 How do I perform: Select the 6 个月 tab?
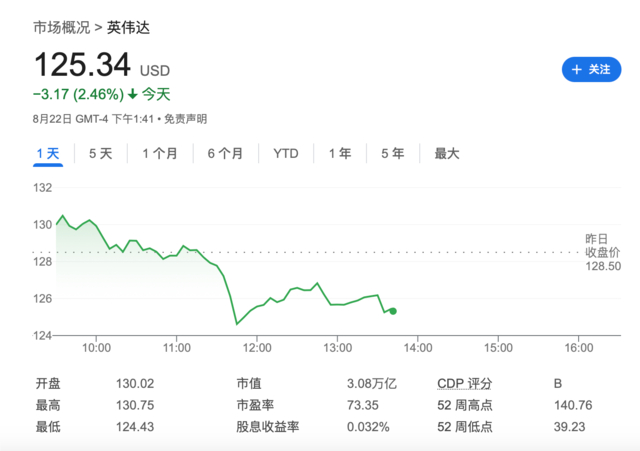click(225, 154)
